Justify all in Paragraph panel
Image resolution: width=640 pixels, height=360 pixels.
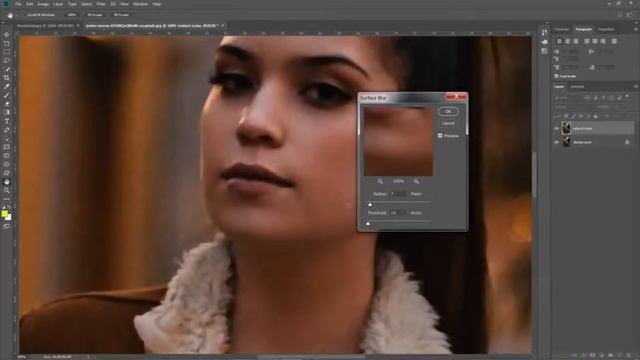[x=614, y=41]
